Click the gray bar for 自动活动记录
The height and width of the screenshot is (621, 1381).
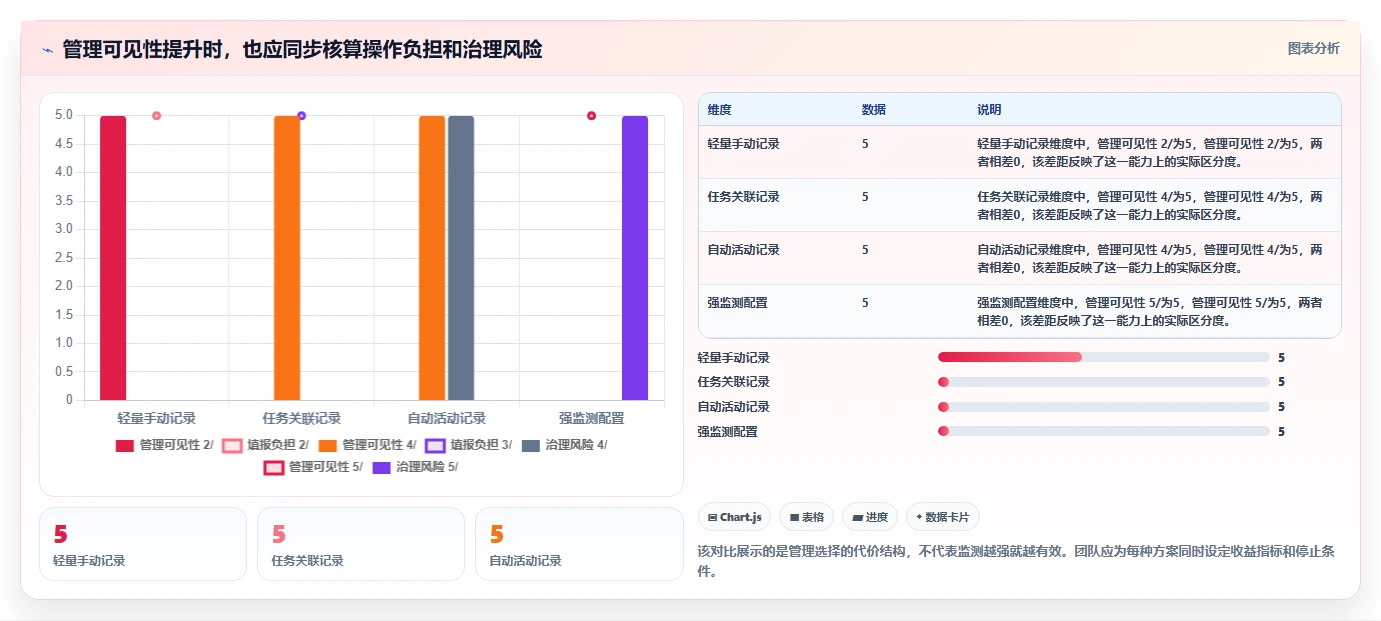[461, 258]
